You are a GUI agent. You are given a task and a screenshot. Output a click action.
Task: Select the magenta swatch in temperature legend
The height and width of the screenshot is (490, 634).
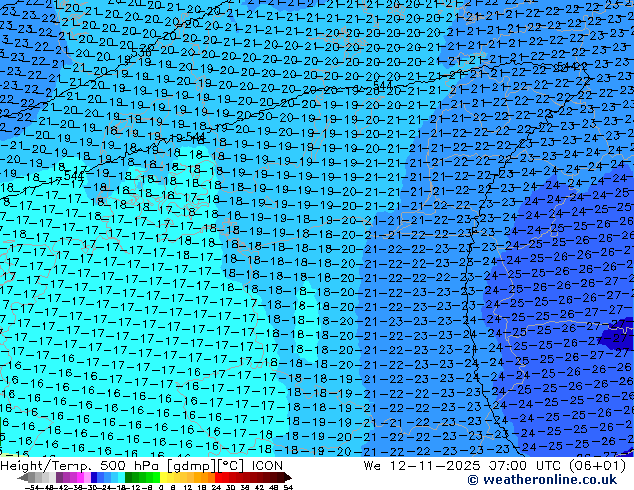point(80,477)
